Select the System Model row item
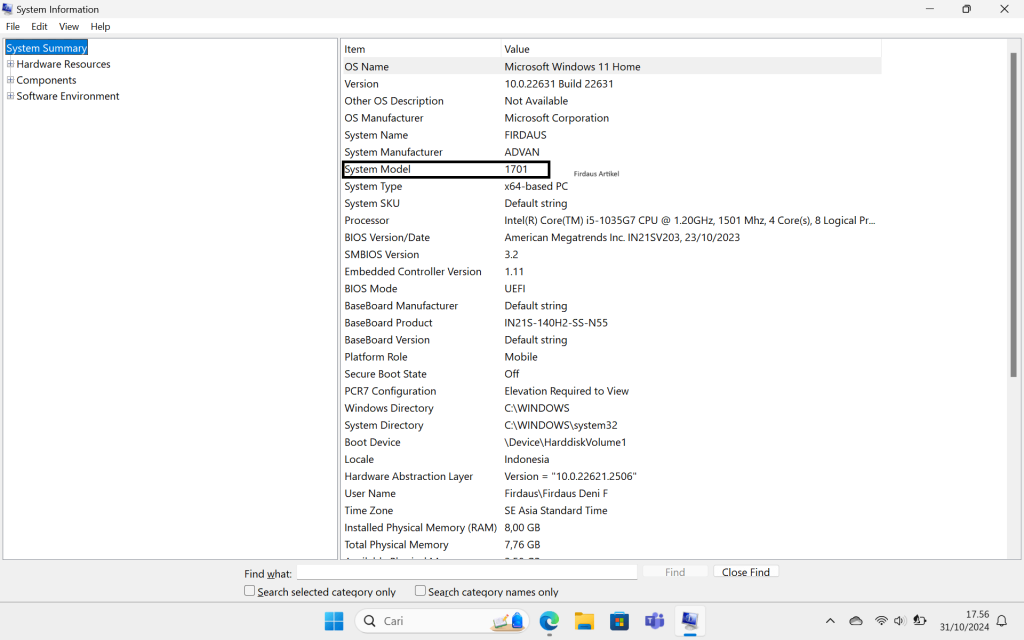1024x640 pixels. coord(377,169)
